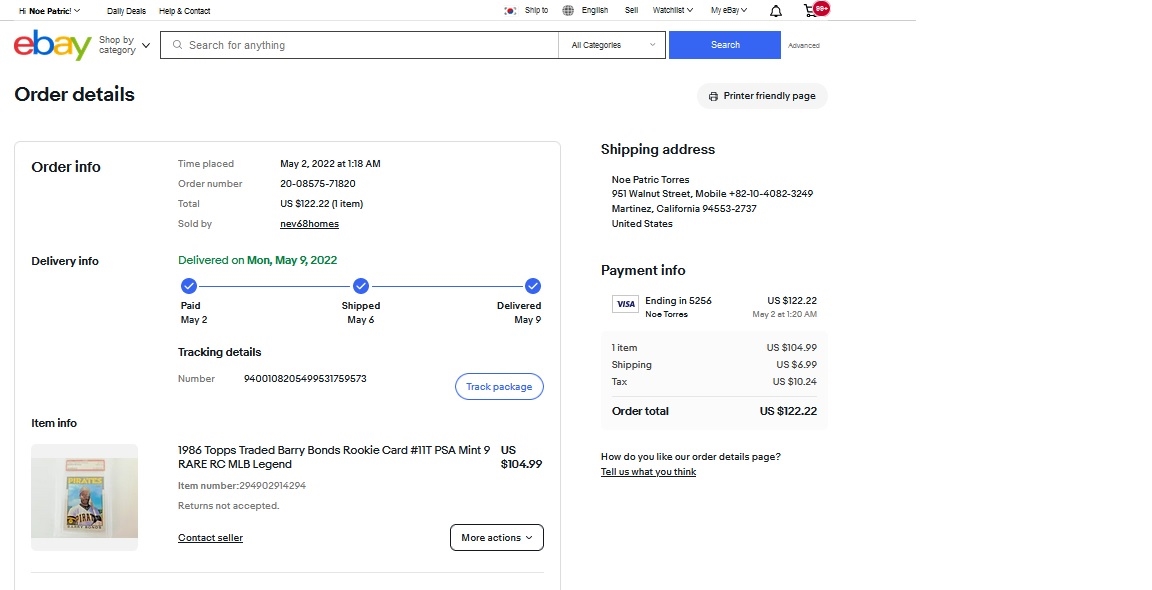This screenshot has width=1152, height=590.
Task: Select the English language option
Action: click(594, 10)
